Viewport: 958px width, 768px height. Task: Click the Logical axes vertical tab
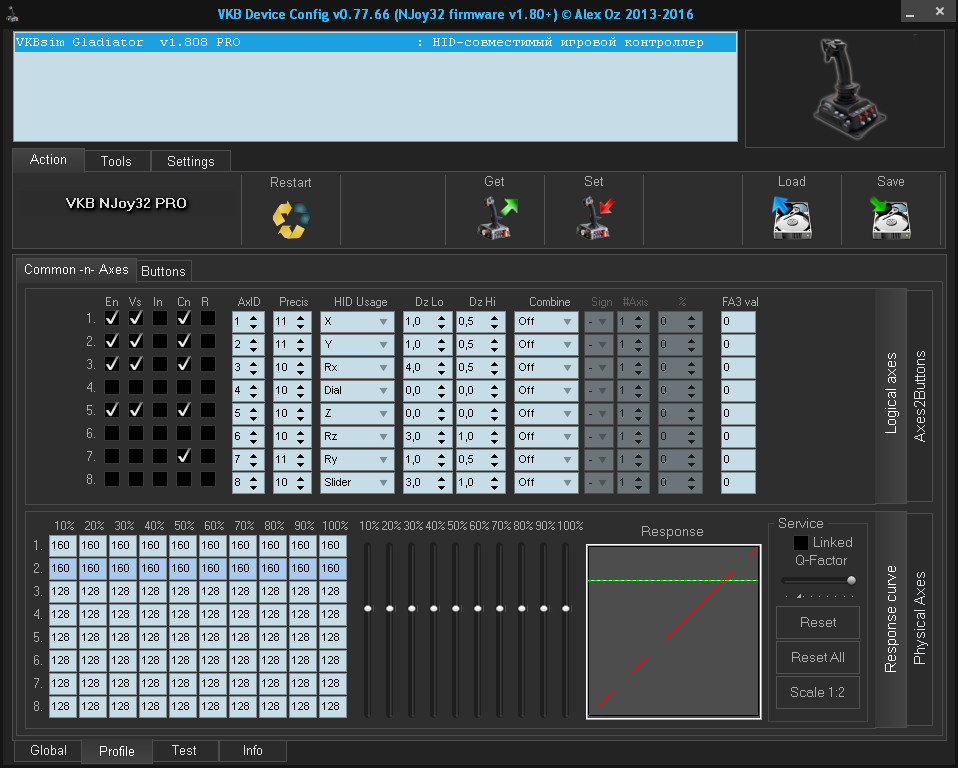(891, 394)
